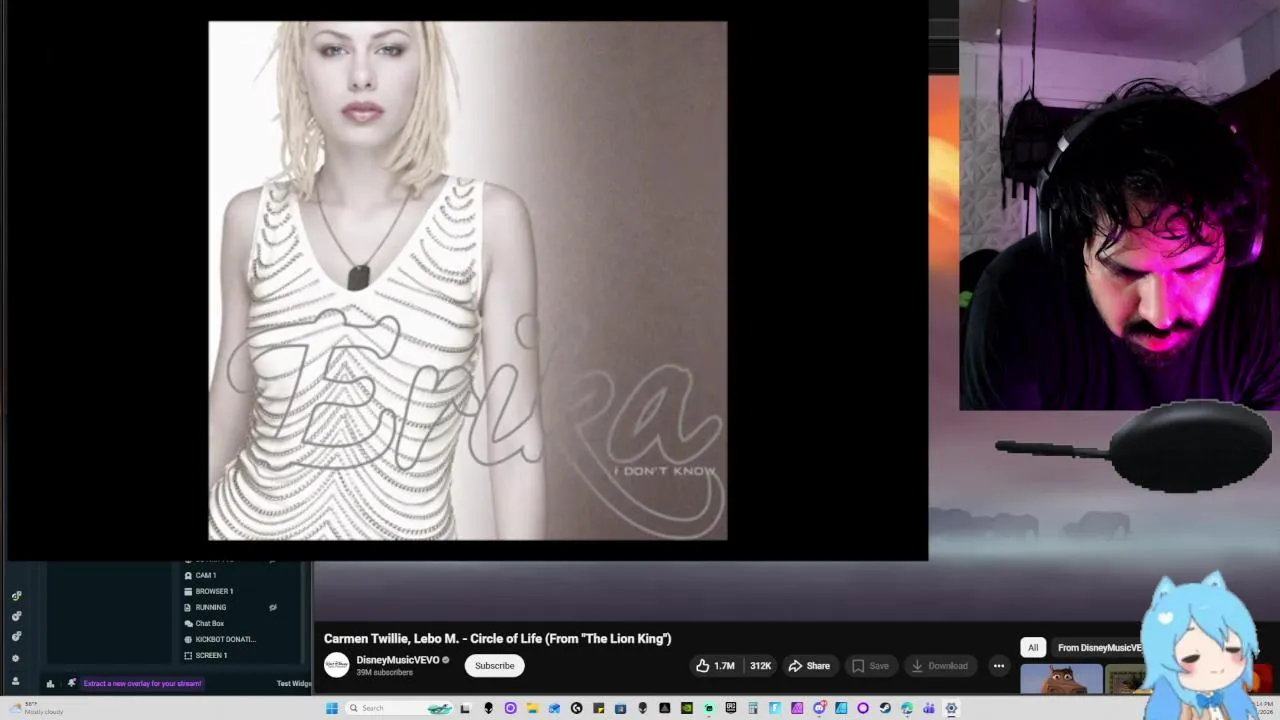1280x720 pixels.
Task: Save the video to a playlist
Action: (870, 666)
